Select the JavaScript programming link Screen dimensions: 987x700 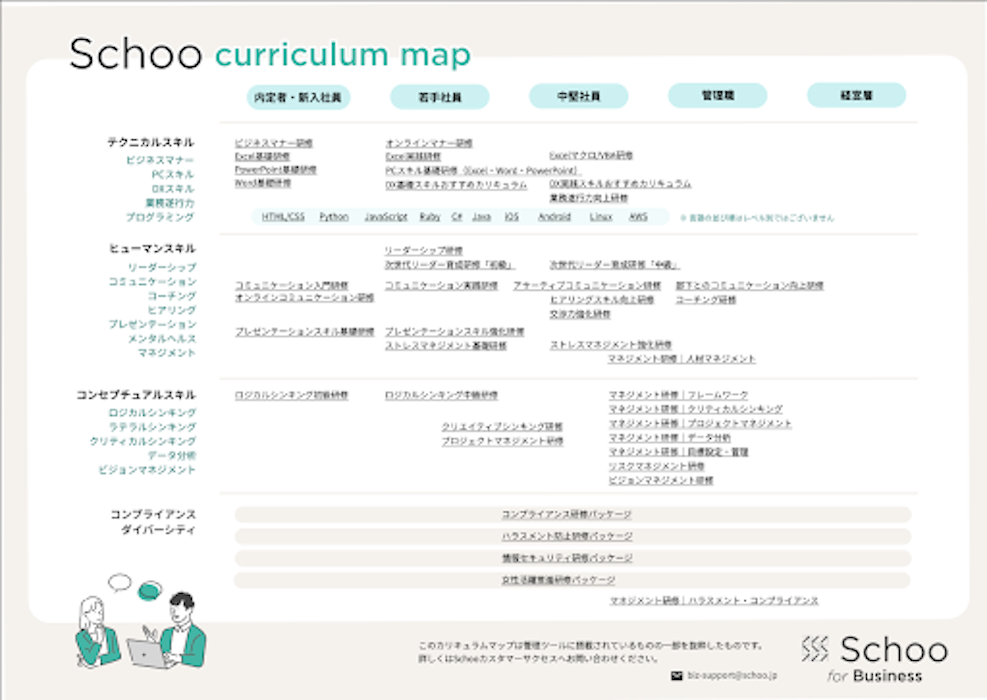click(386, 217)
